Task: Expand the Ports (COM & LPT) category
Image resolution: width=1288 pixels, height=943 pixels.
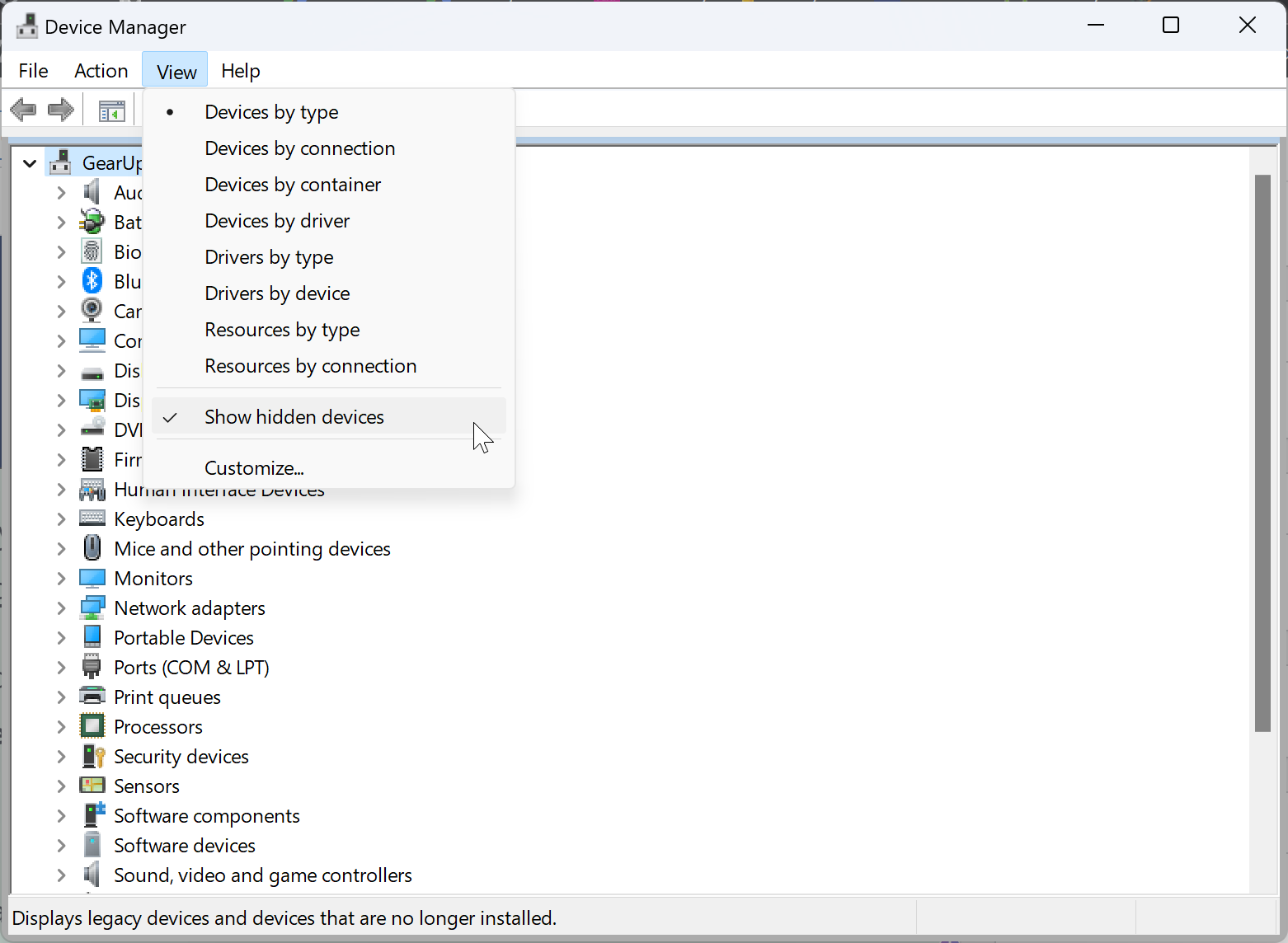Action: coord(61,668)
